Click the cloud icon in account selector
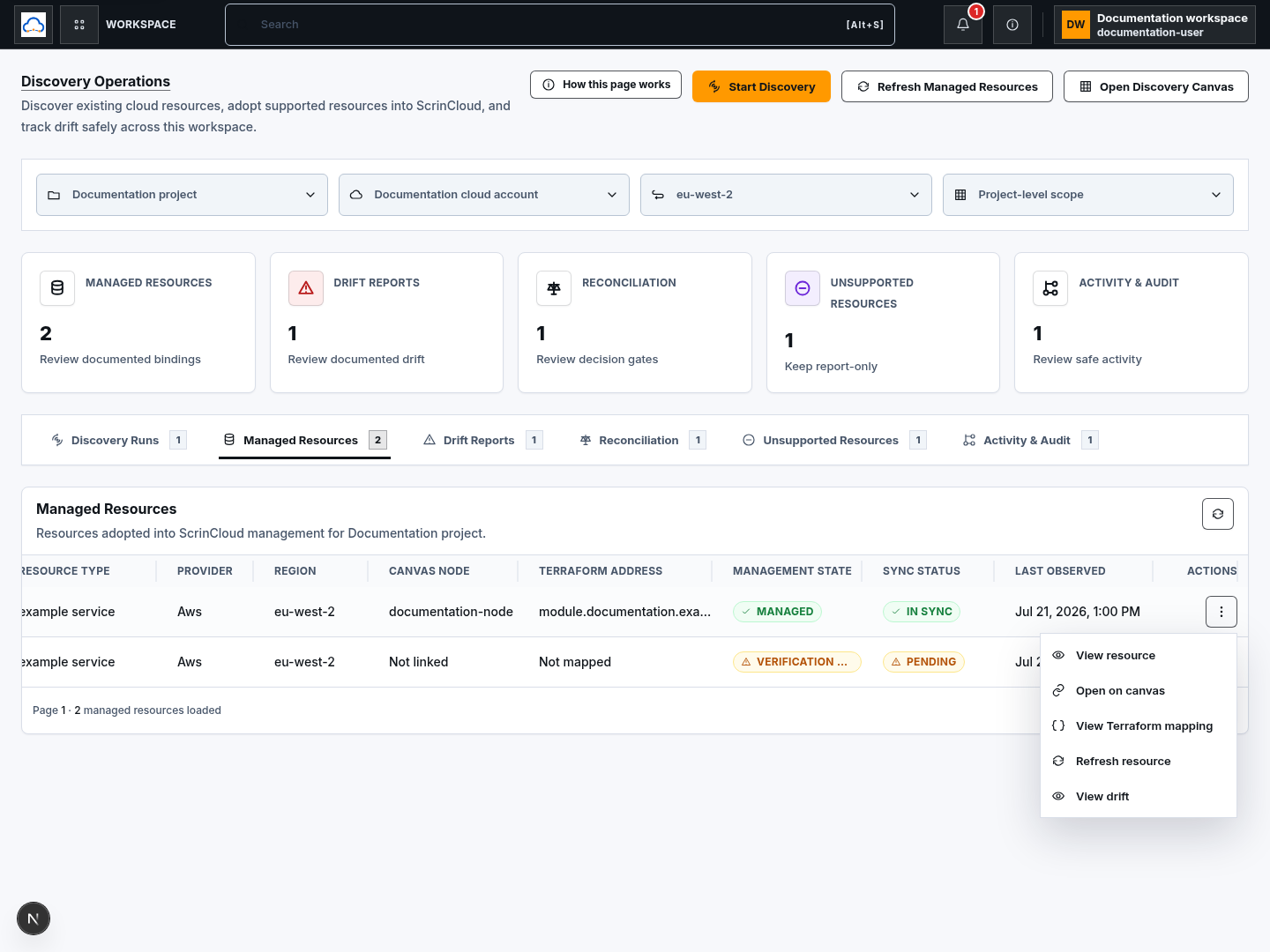1270x952 pixels. [356, 195]
